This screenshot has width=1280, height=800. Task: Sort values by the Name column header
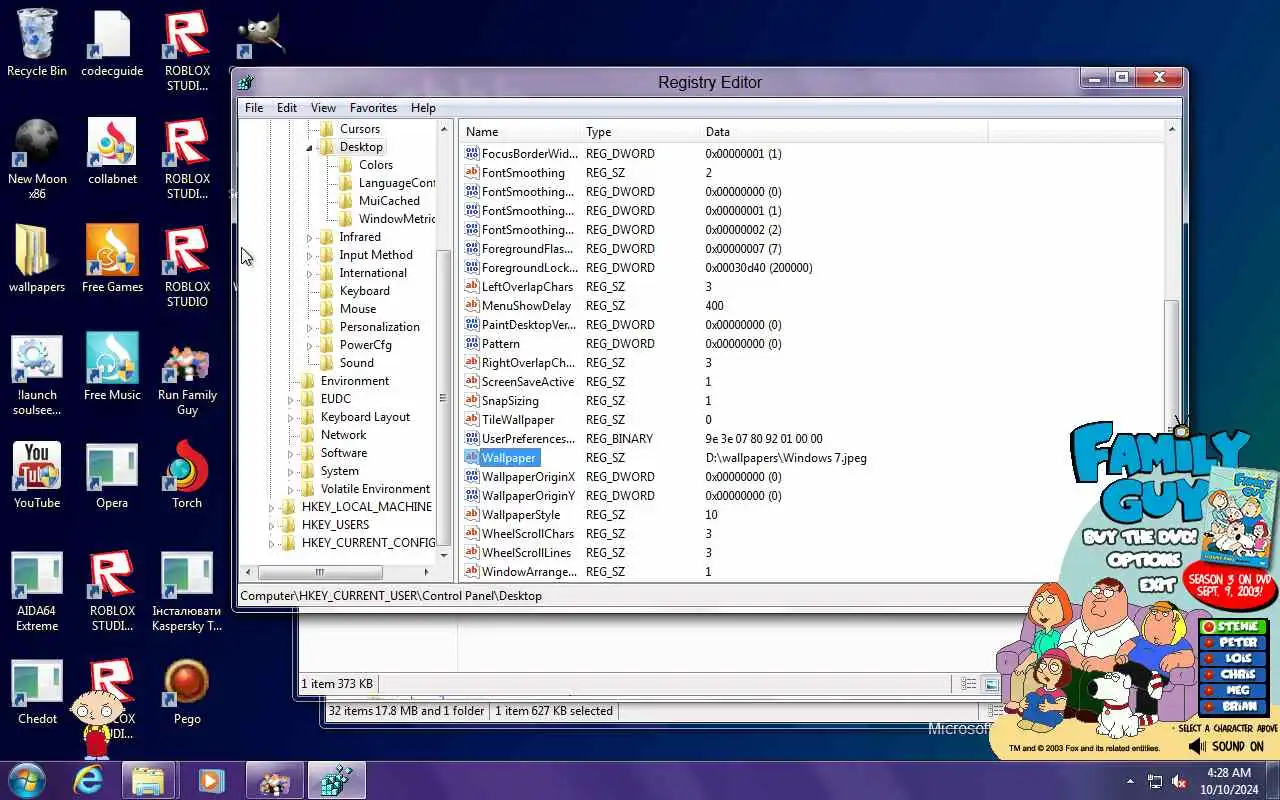[x=520, y=132]
